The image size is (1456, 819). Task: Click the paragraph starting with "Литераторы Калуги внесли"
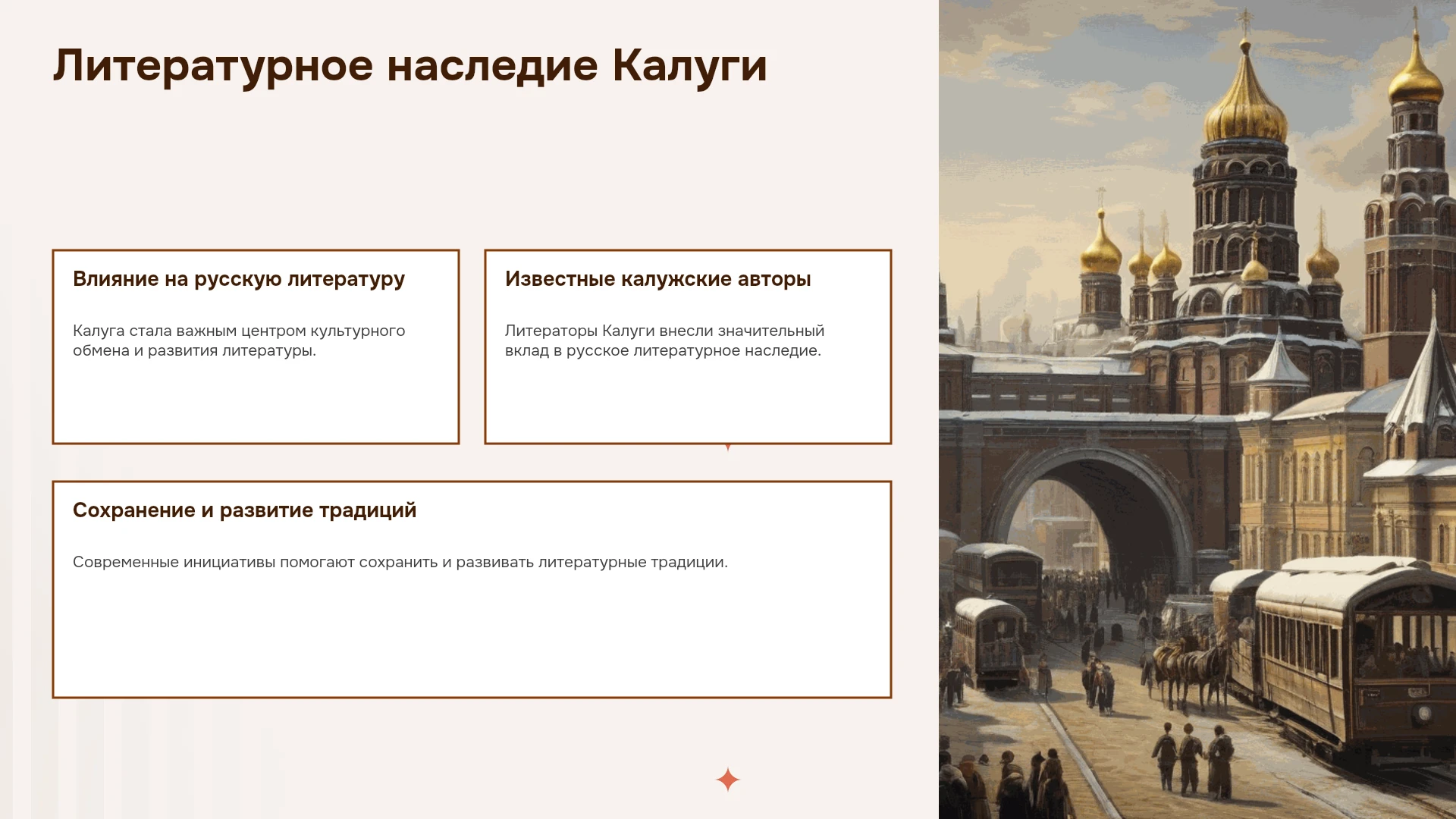(664, 340)
